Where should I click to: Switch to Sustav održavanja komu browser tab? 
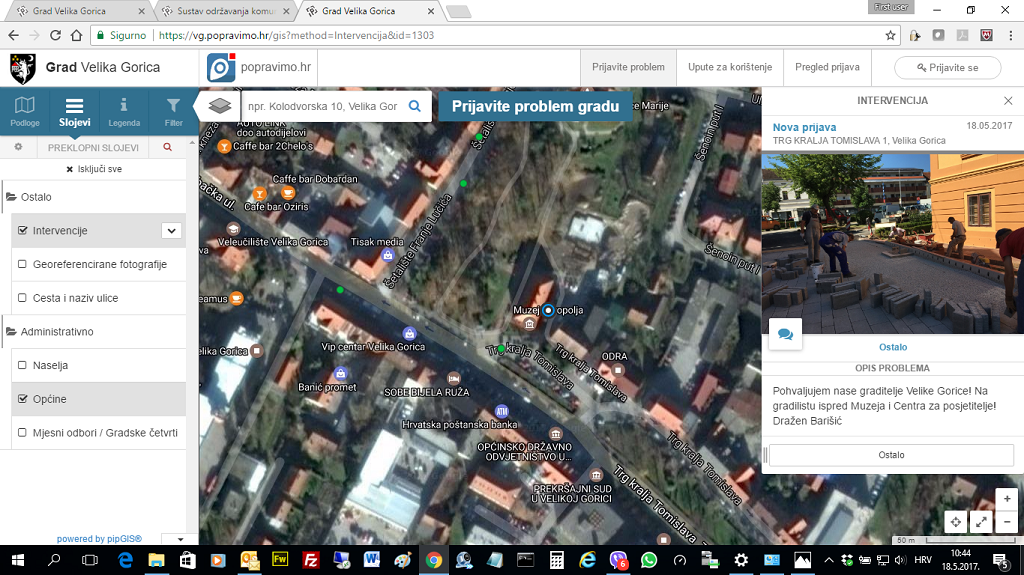pos(225,11)
